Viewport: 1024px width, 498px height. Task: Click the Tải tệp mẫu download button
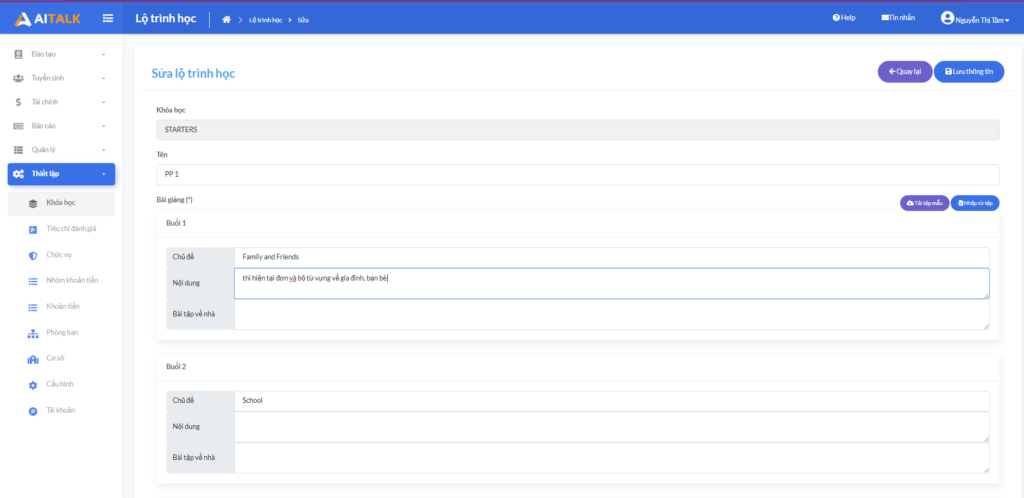924,203
